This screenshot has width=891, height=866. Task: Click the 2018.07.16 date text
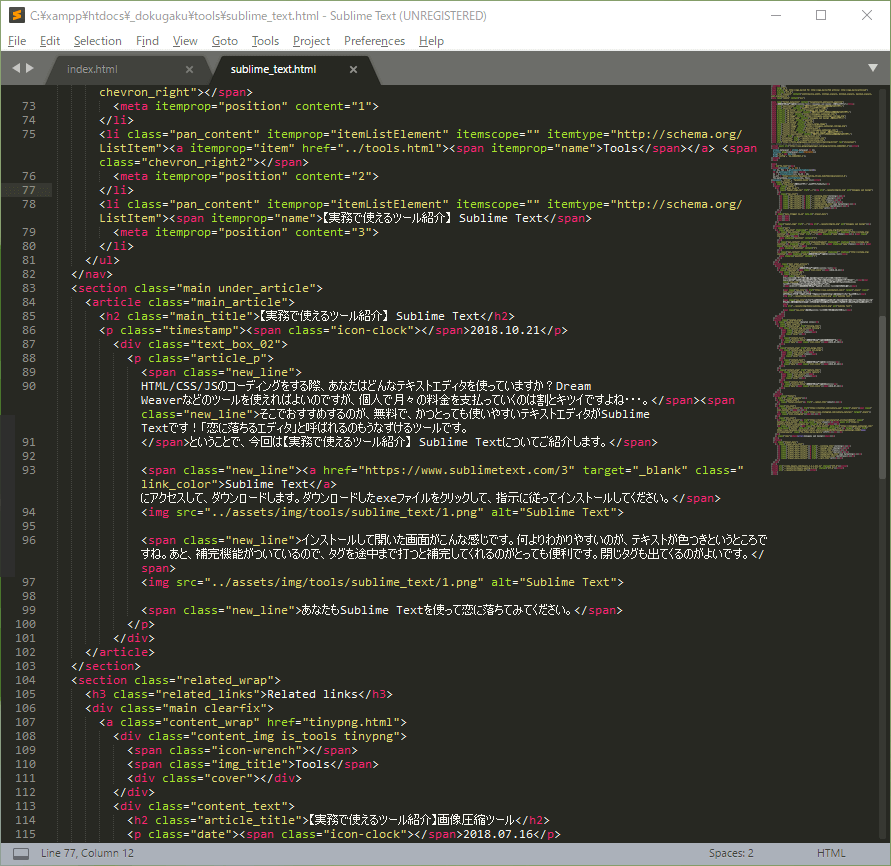498,834
